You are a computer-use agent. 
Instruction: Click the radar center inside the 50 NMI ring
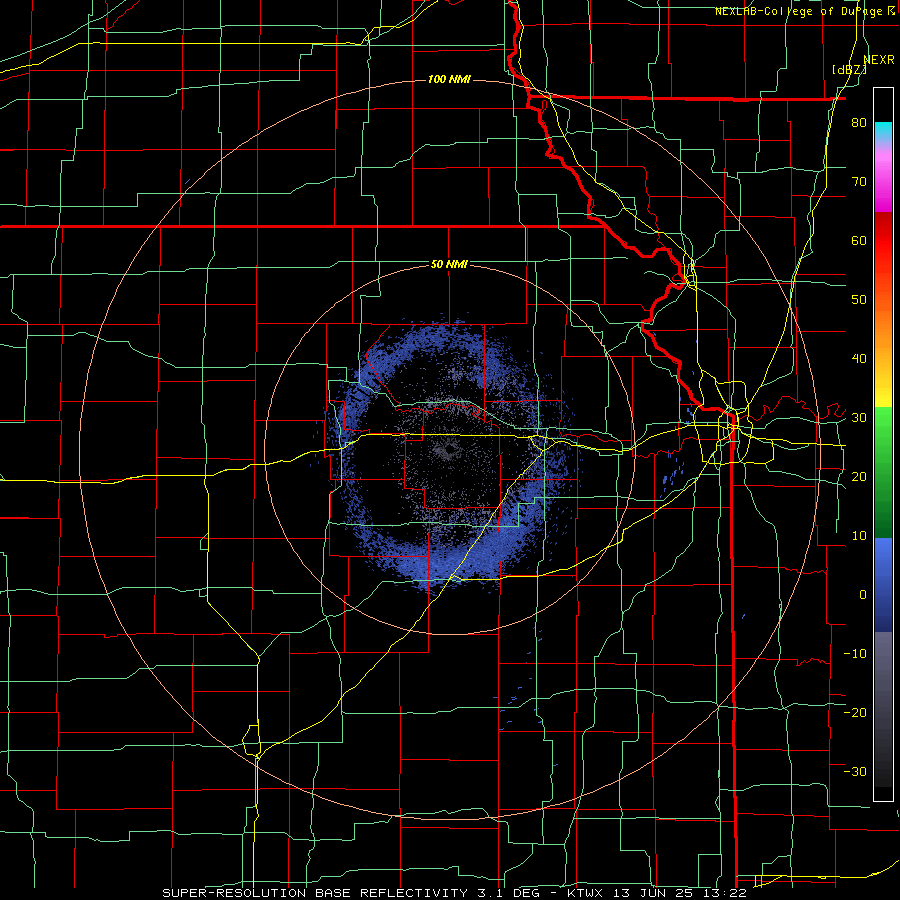(449, 449)
